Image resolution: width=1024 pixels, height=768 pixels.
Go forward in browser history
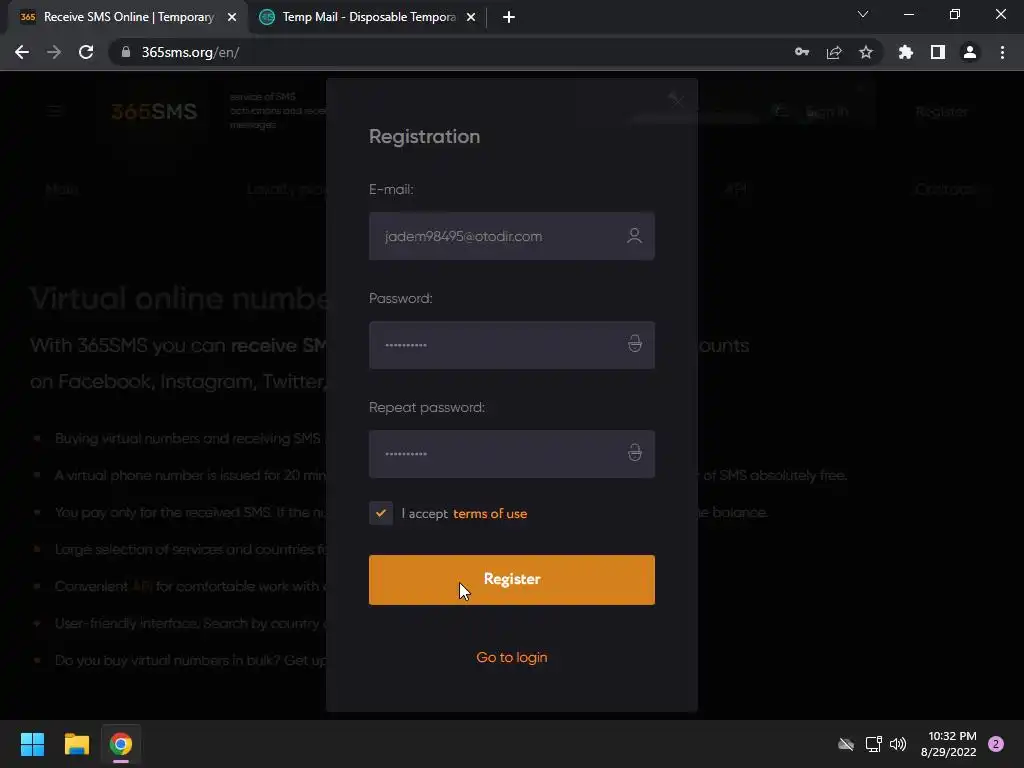click(54, 52)
